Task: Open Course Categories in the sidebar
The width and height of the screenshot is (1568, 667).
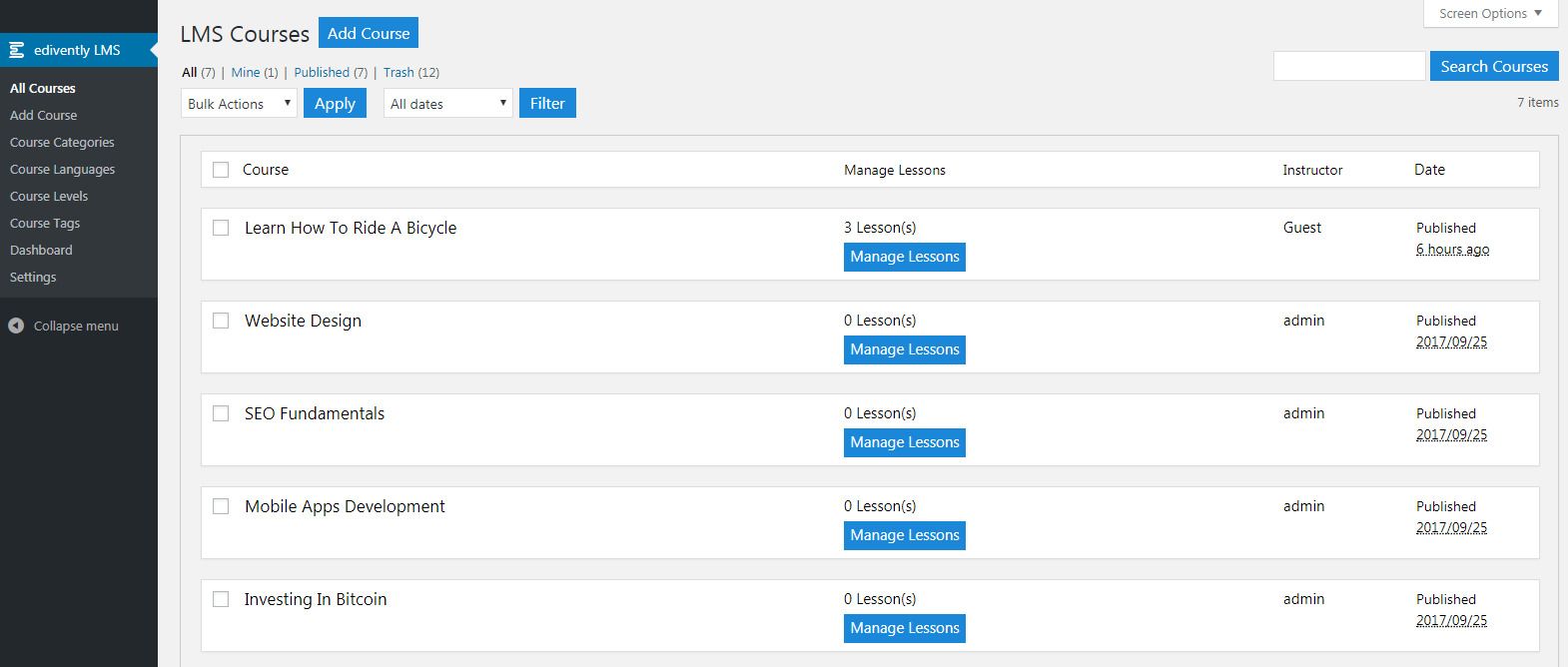Action: [62, 143]
